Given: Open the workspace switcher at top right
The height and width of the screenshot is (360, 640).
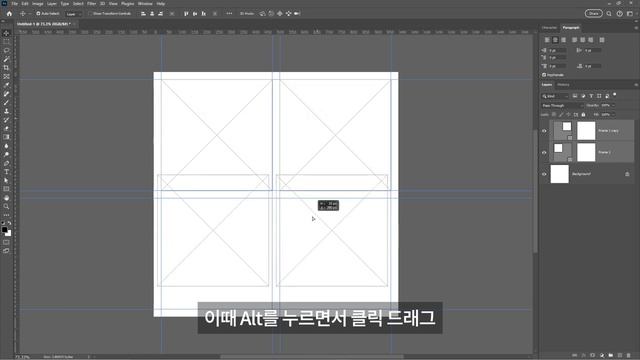Looking at the screenshot, I should [630, 13].
